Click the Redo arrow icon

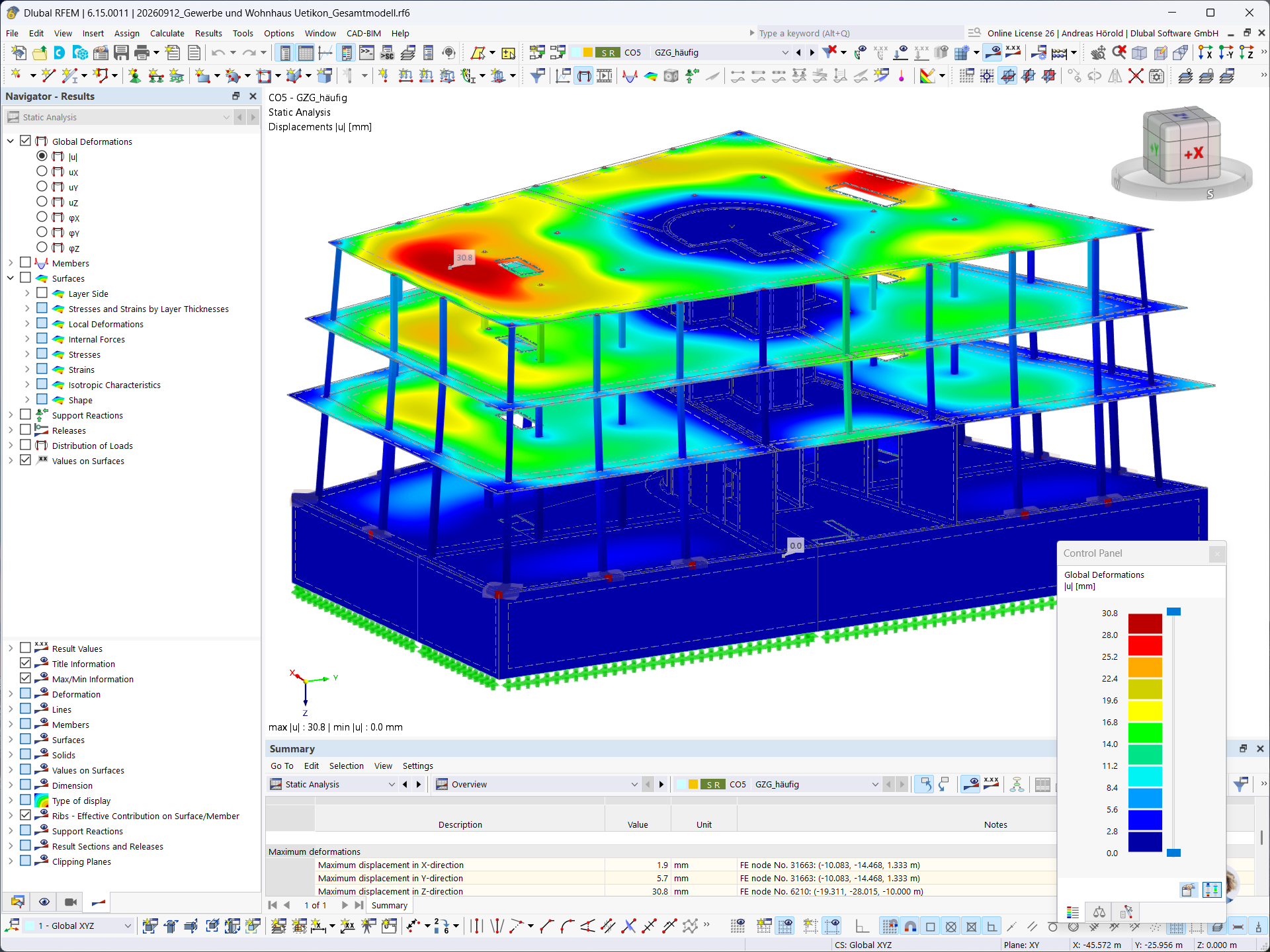pos(249,53)
